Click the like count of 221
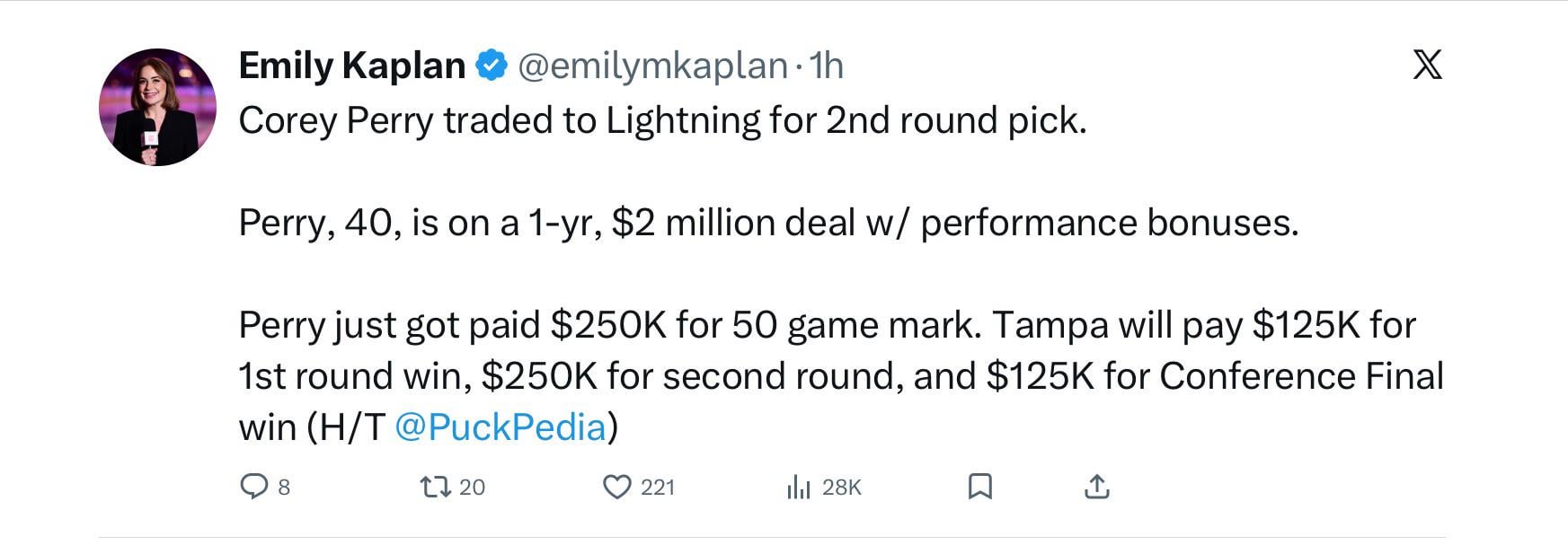Viewport: 1568px width, 554px height. pyautogui.click(x=657, y=488)
